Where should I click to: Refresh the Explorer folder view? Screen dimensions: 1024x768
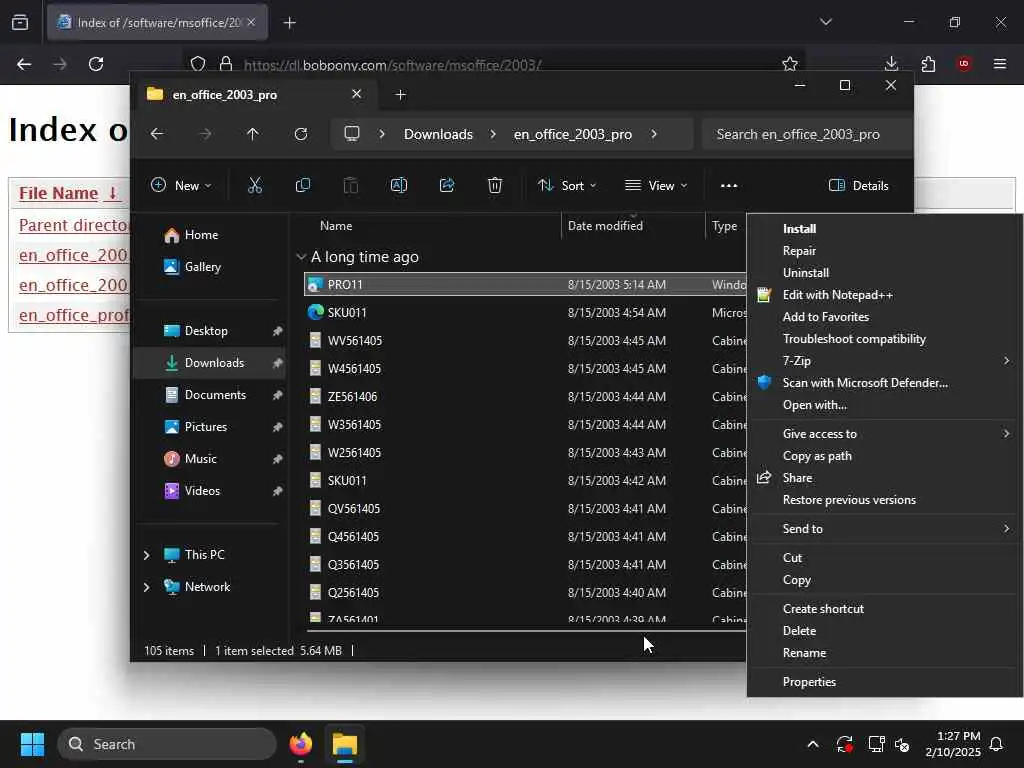pyautogui.click(x=300, y=134)
